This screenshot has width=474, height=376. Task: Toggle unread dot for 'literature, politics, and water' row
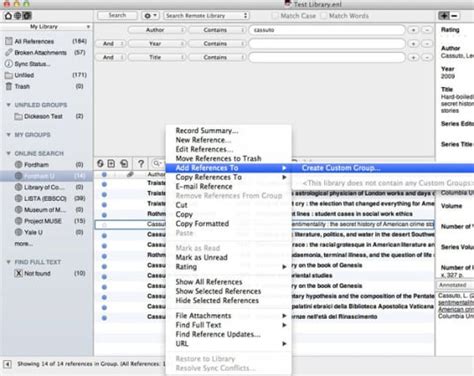[104, 235]
